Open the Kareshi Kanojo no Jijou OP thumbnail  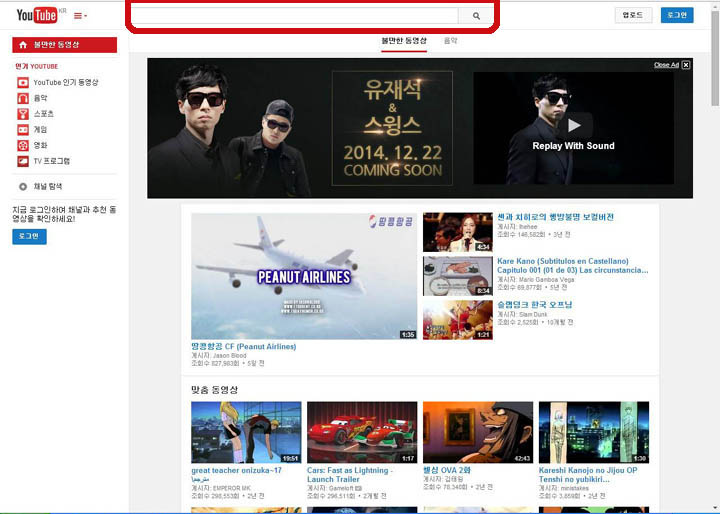click(594, 432)
